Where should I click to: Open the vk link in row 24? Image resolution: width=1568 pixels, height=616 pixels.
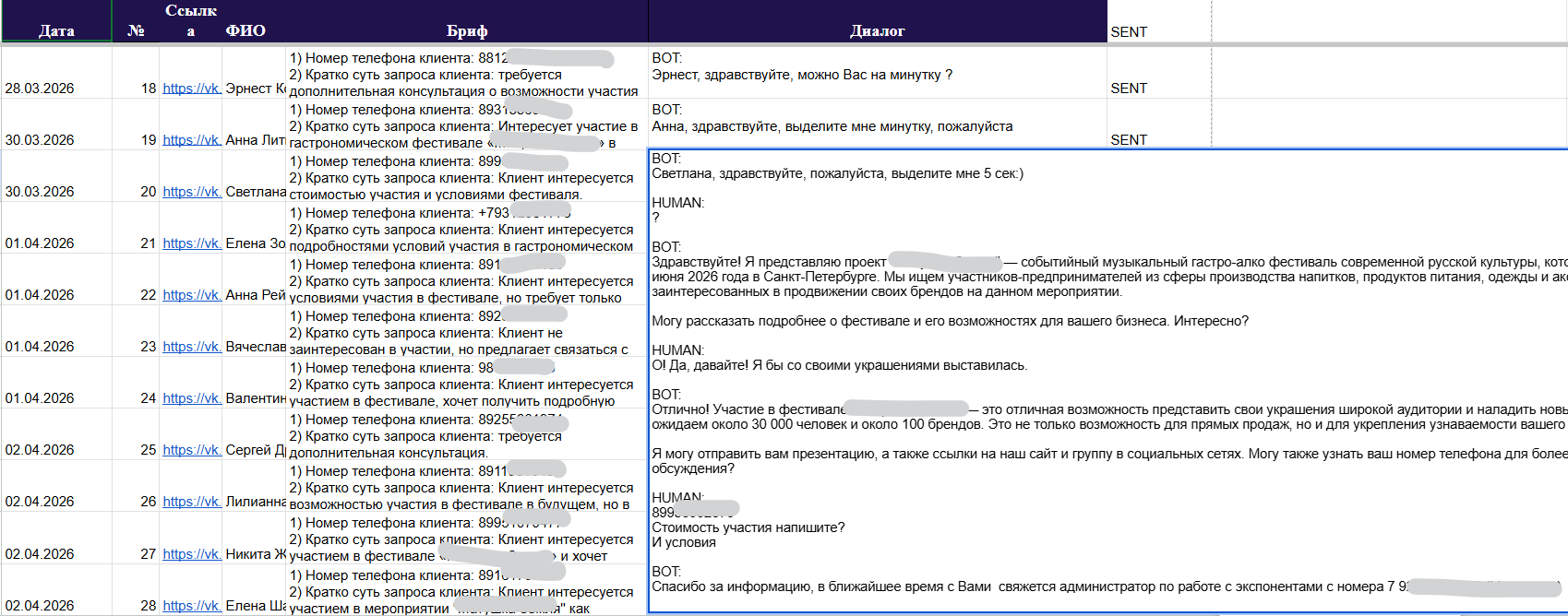[x=192, y=398]
